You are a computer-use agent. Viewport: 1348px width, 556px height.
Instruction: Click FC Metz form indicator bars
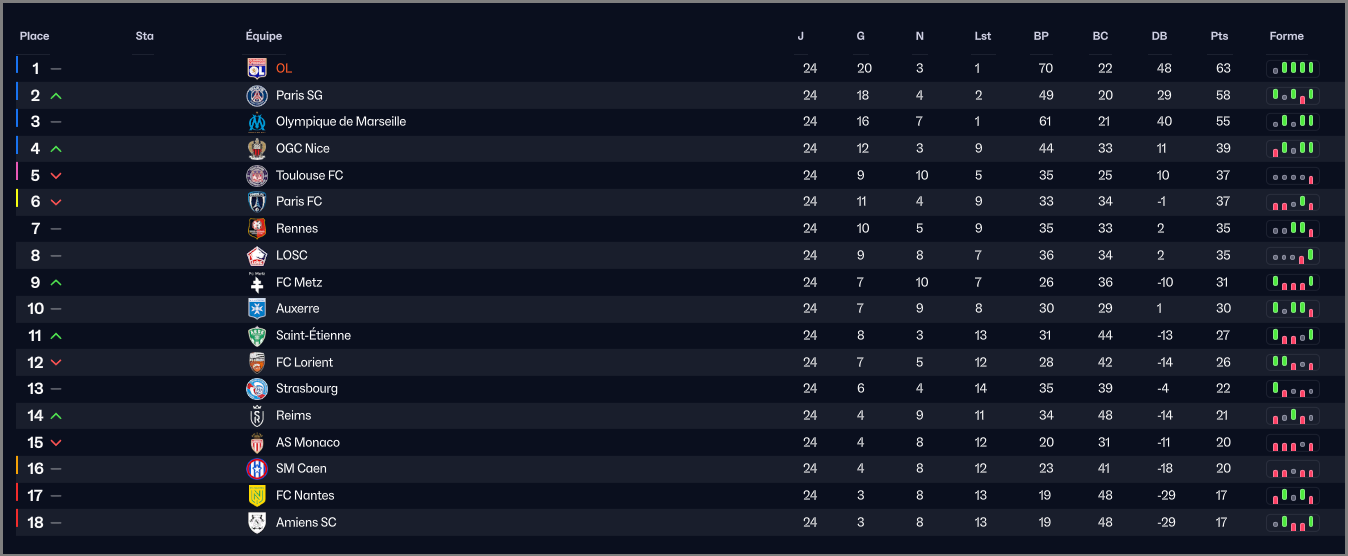point(1293,282)
